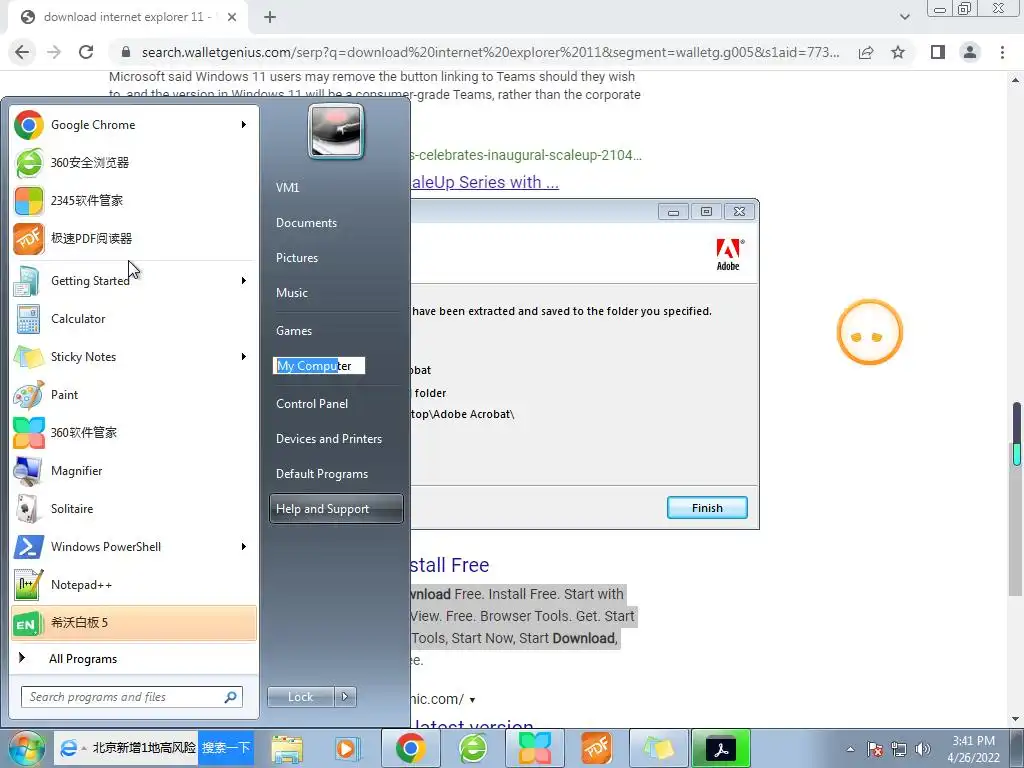Open the 360 browser icon in the taskbar

coord(473,748)
